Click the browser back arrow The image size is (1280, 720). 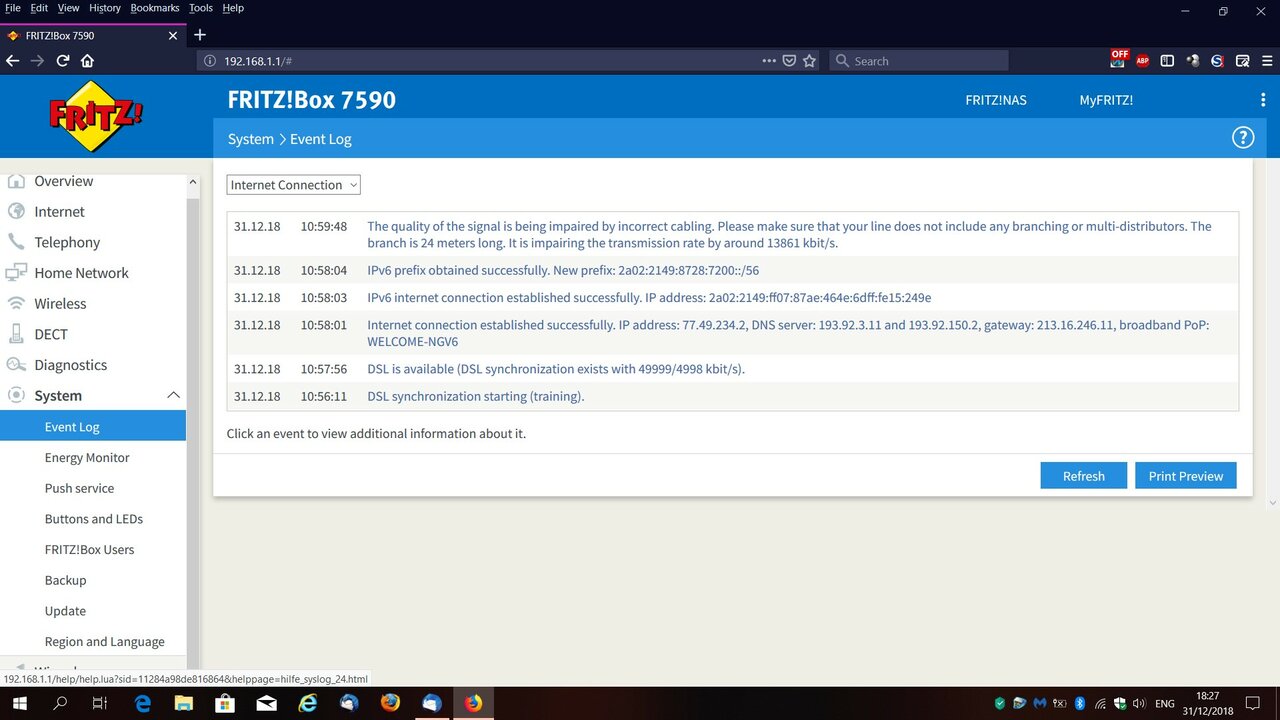click(x=12, y=61)
